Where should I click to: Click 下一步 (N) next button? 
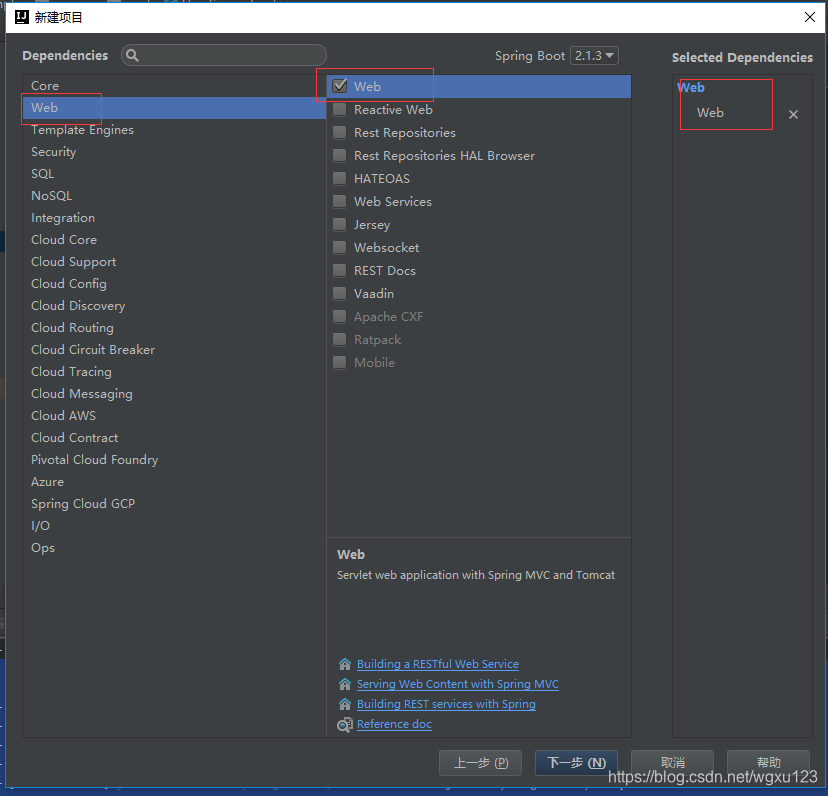[576, 763]
